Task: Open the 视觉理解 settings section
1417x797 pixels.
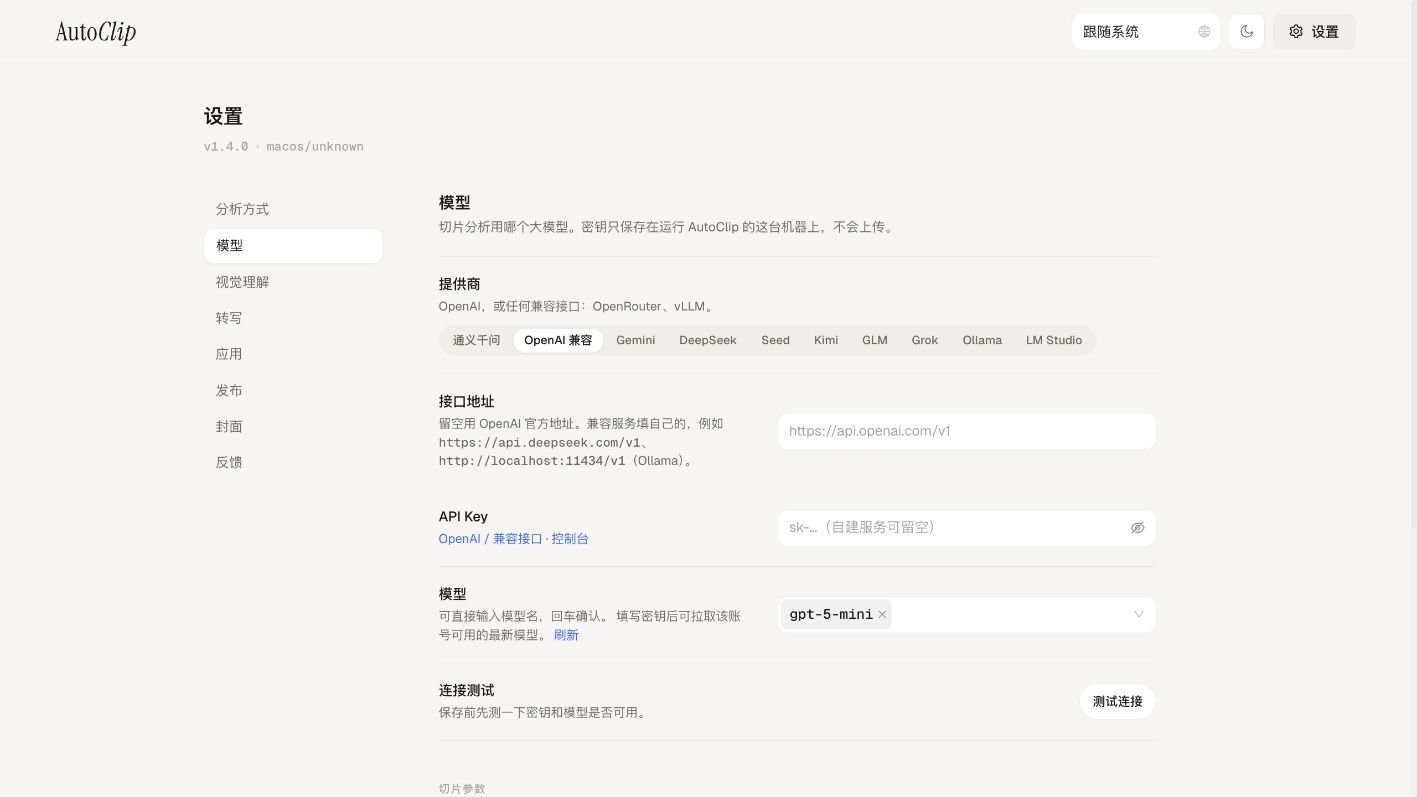Action: click(293, 282)
